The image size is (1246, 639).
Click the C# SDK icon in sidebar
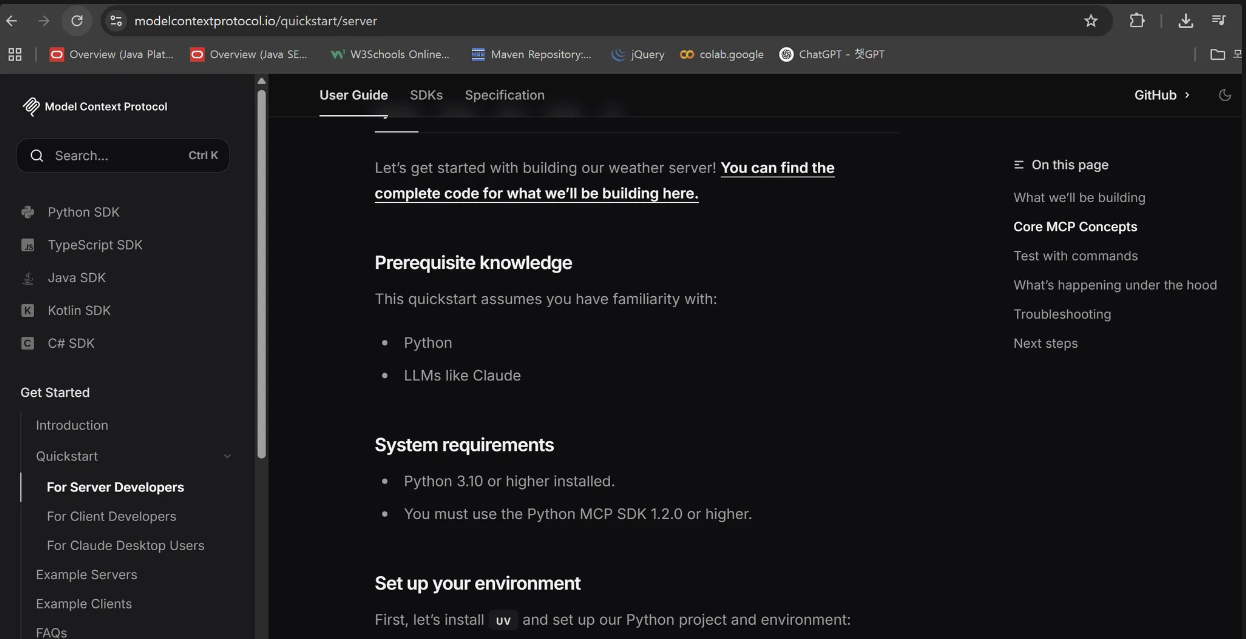click(28, 343)
